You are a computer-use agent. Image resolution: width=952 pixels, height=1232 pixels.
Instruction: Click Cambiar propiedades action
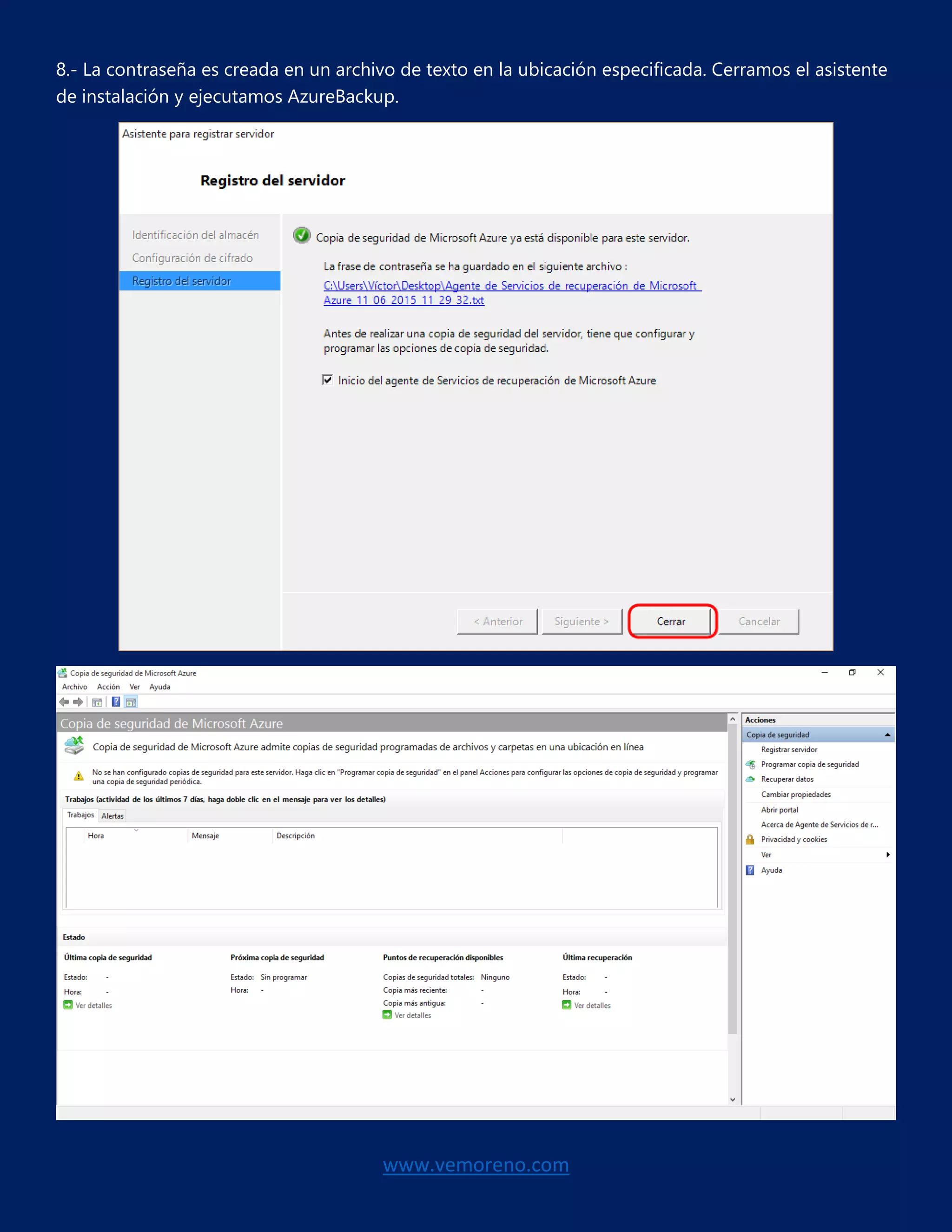(795, 794)
